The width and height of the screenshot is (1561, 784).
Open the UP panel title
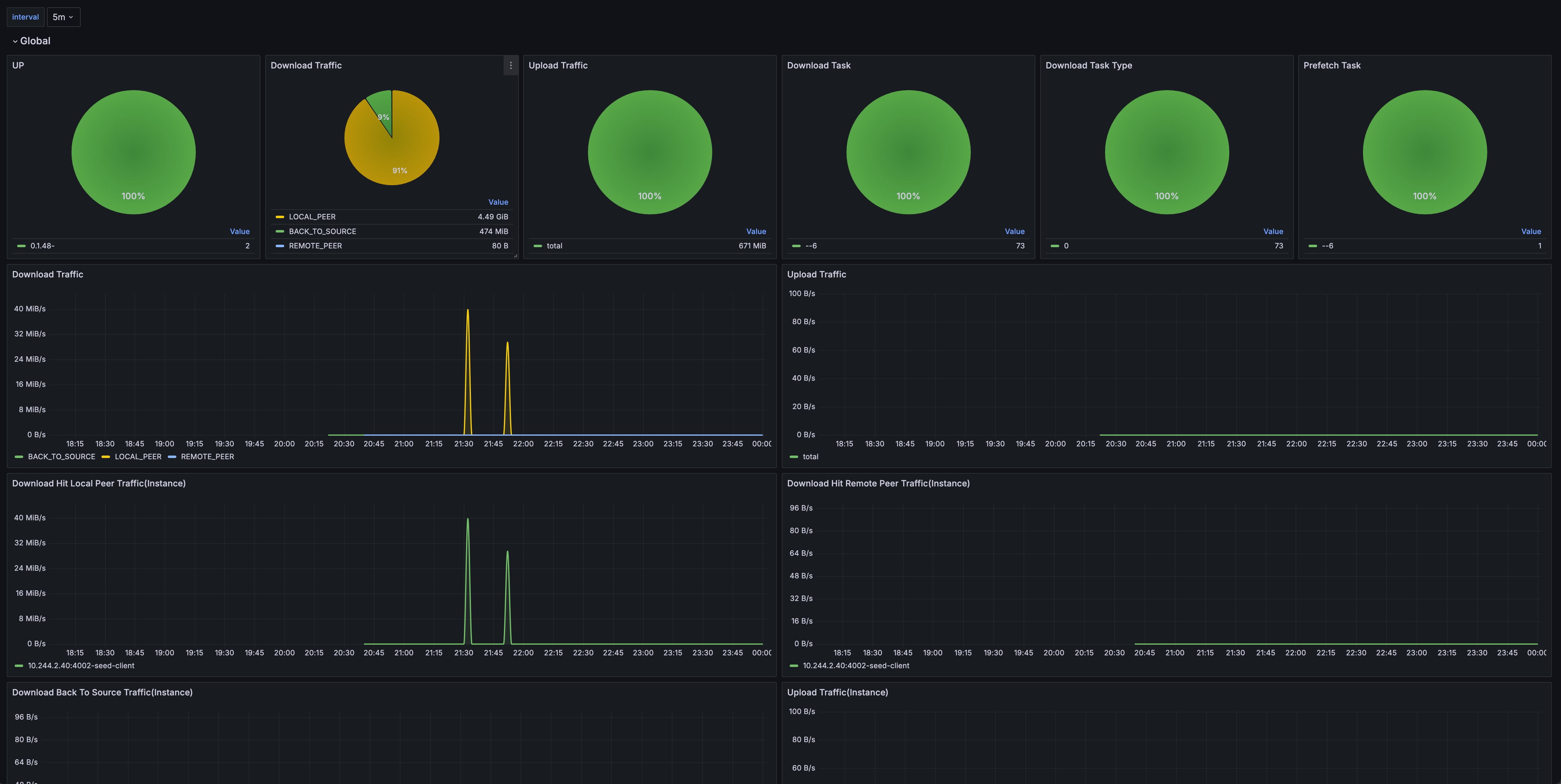[x=18, y=65]
